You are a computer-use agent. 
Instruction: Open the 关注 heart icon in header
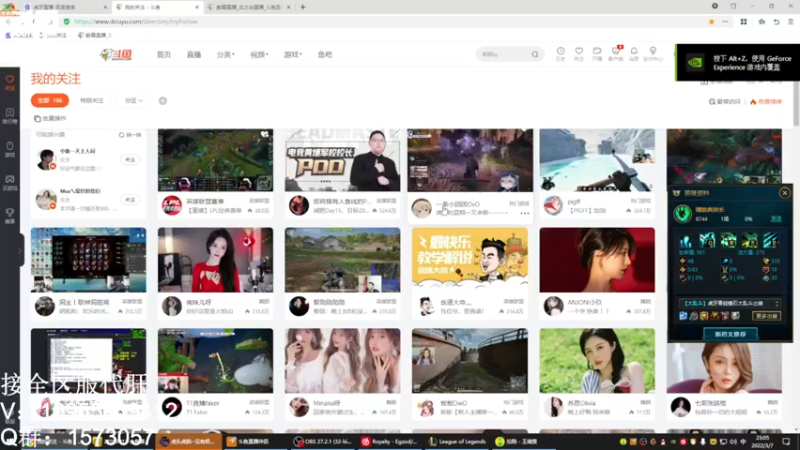click(x=579, y=54)
